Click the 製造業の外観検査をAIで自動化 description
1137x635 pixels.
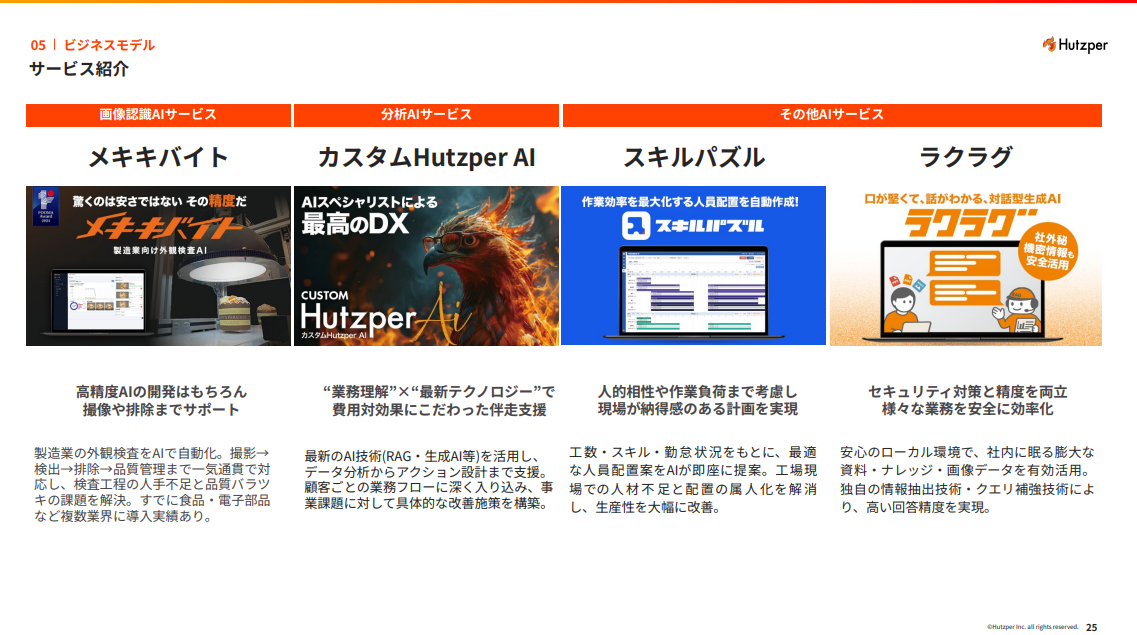click(152, 484)
